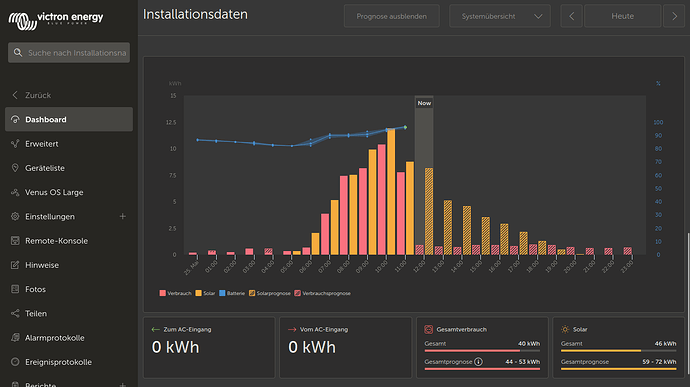The image size is (690, 387).
Task: Toggle Verbrauchsprognose series in legend
Action: [x=323, y=293]
